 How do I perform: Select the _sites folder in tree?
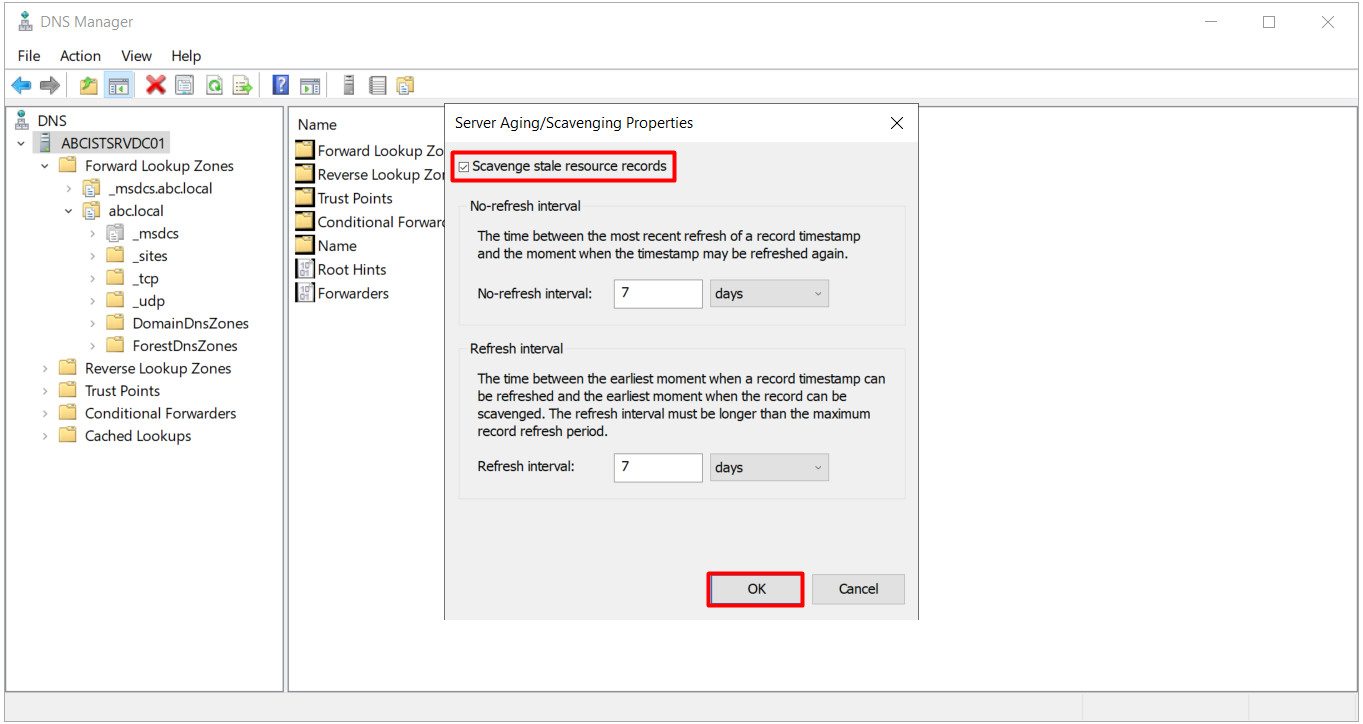tap(150, 256)
